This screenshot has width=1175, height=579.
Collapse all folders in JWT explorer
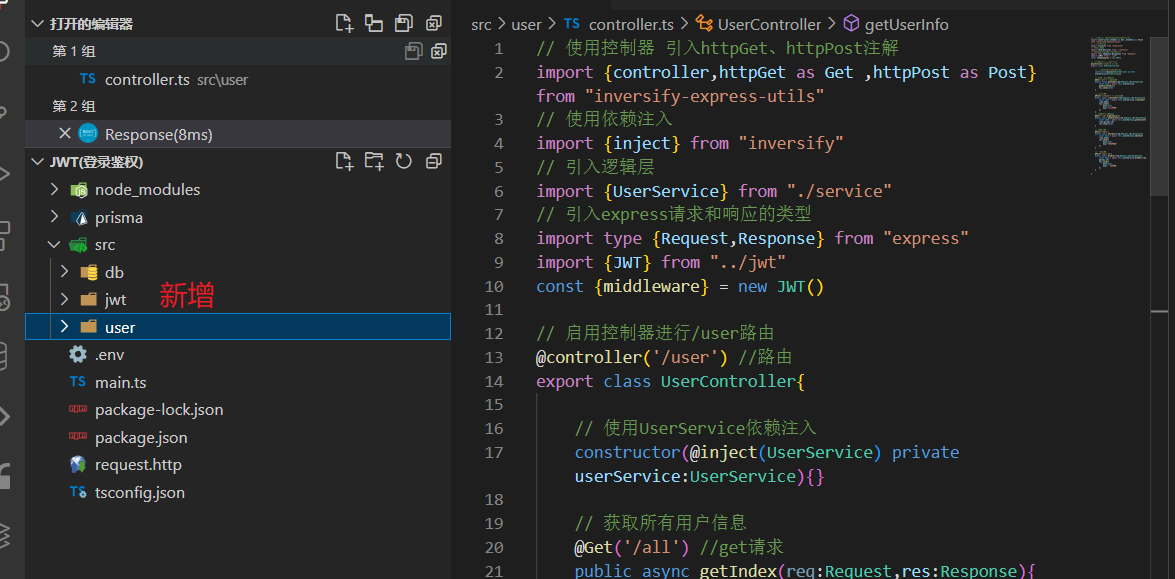click(433, 161)
